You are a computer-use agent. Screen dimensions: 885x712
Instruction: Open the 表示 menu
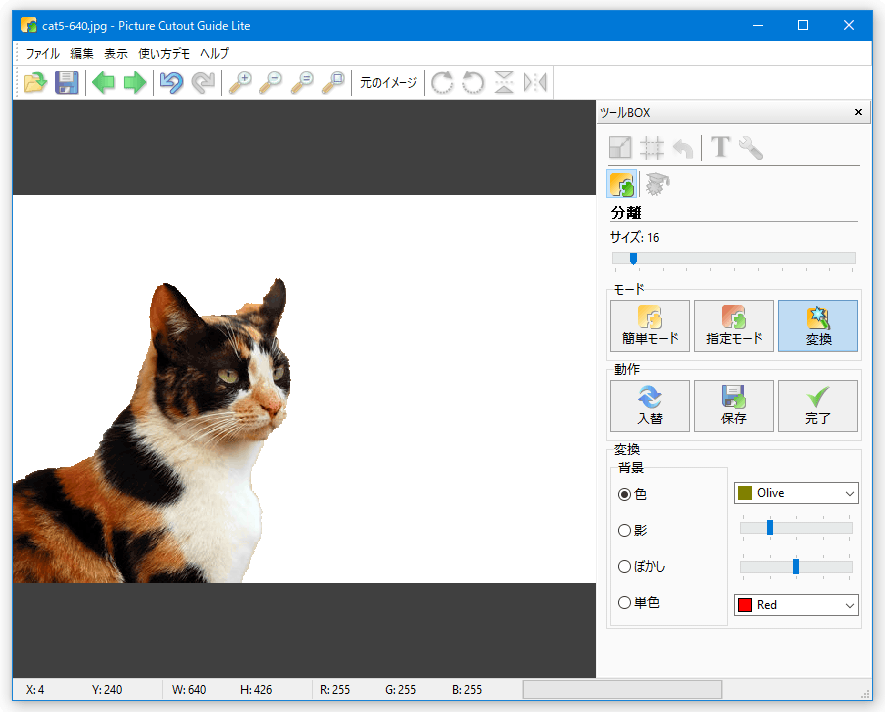tap(116, 53)
